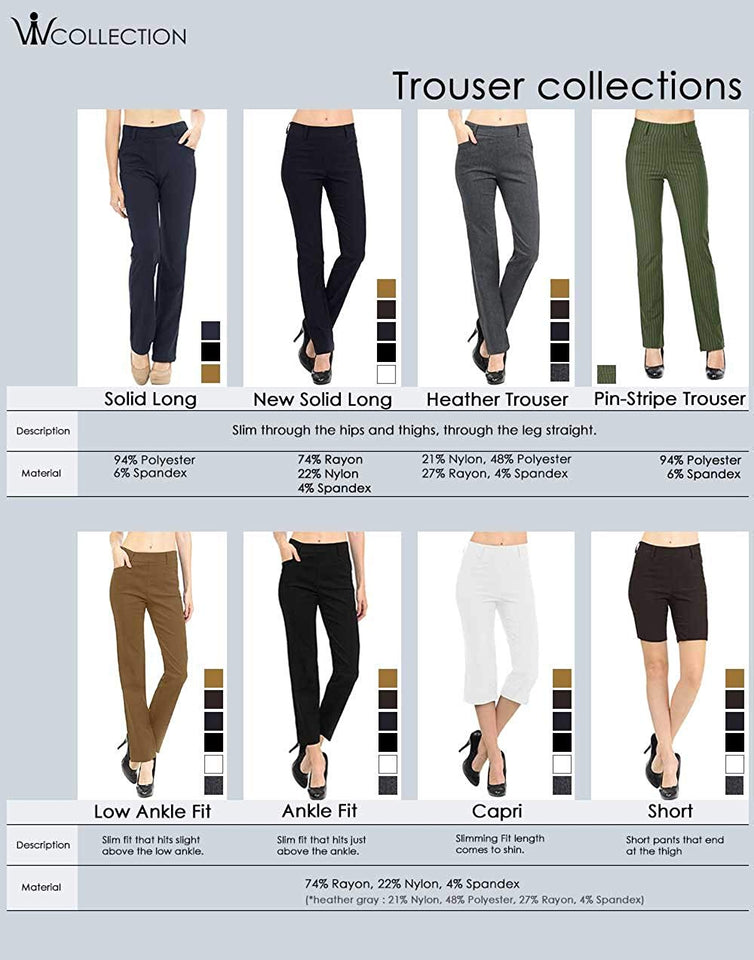Click the '*heather gray' material footnote
This screenshot has width=754, height=960.
[474, 900]
